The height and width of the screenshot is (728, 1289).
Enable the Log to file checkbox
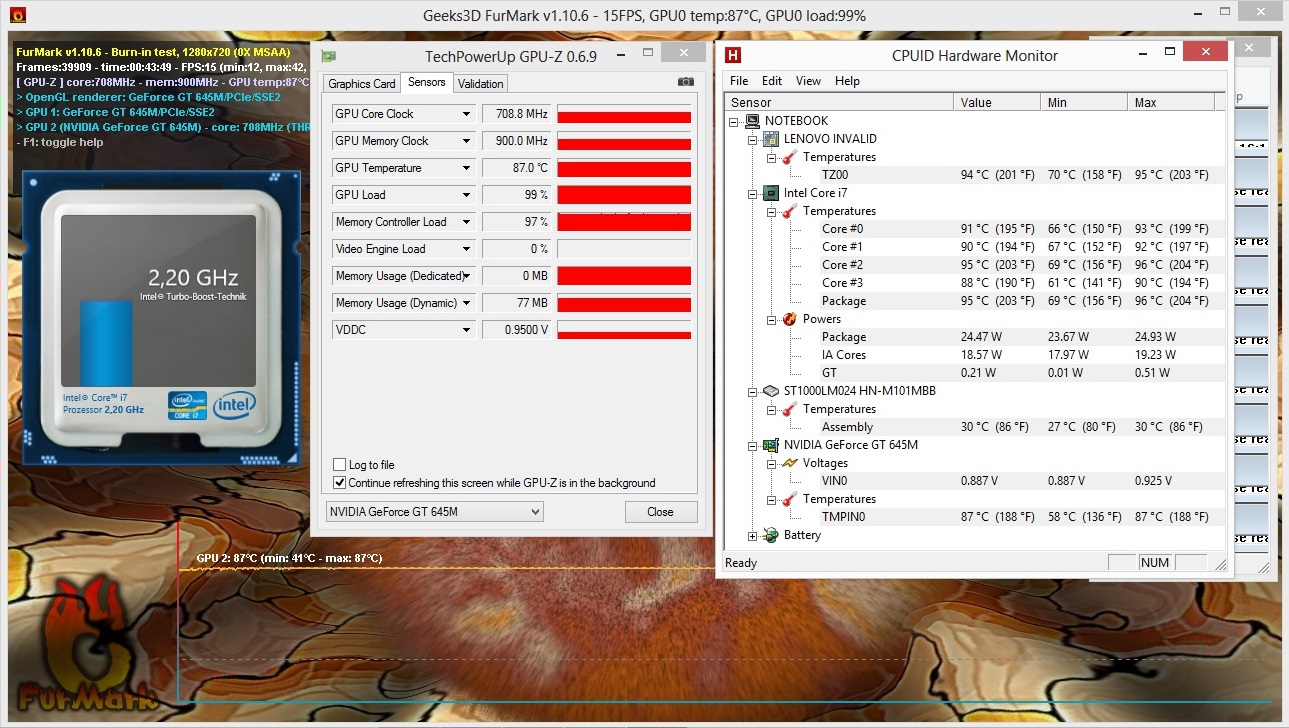tap(339, 465)
